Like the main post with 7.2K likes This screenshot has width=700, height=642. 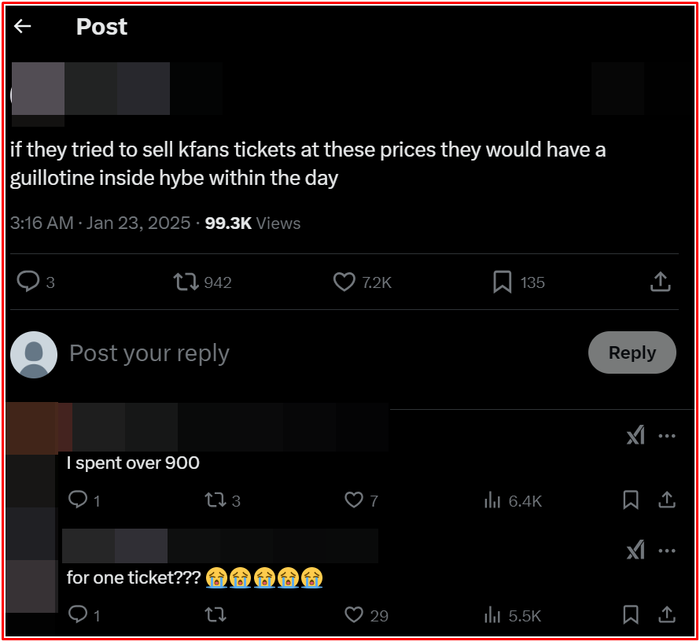coord(344,283)
